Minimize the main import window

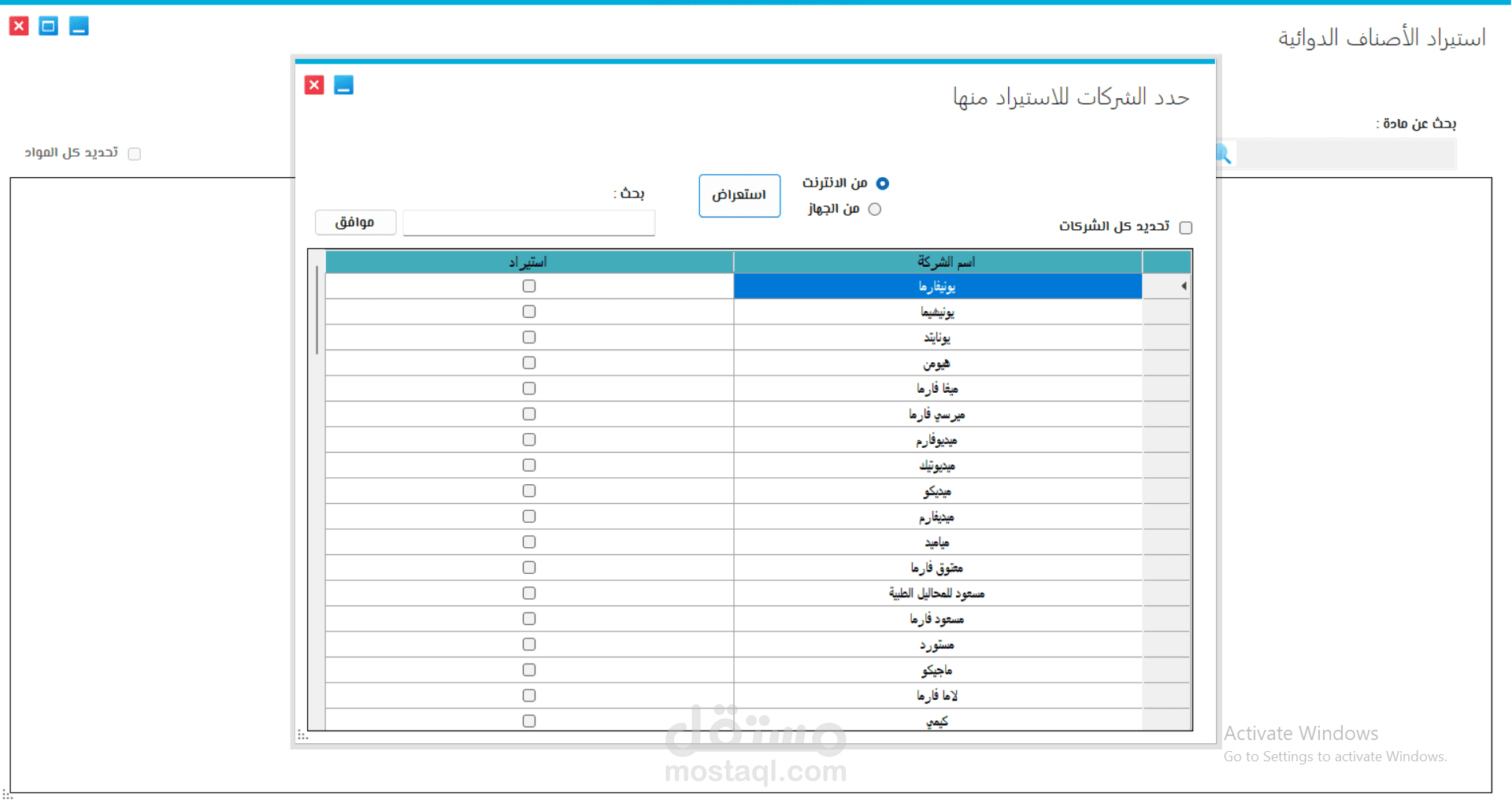[x=79, y=26]
